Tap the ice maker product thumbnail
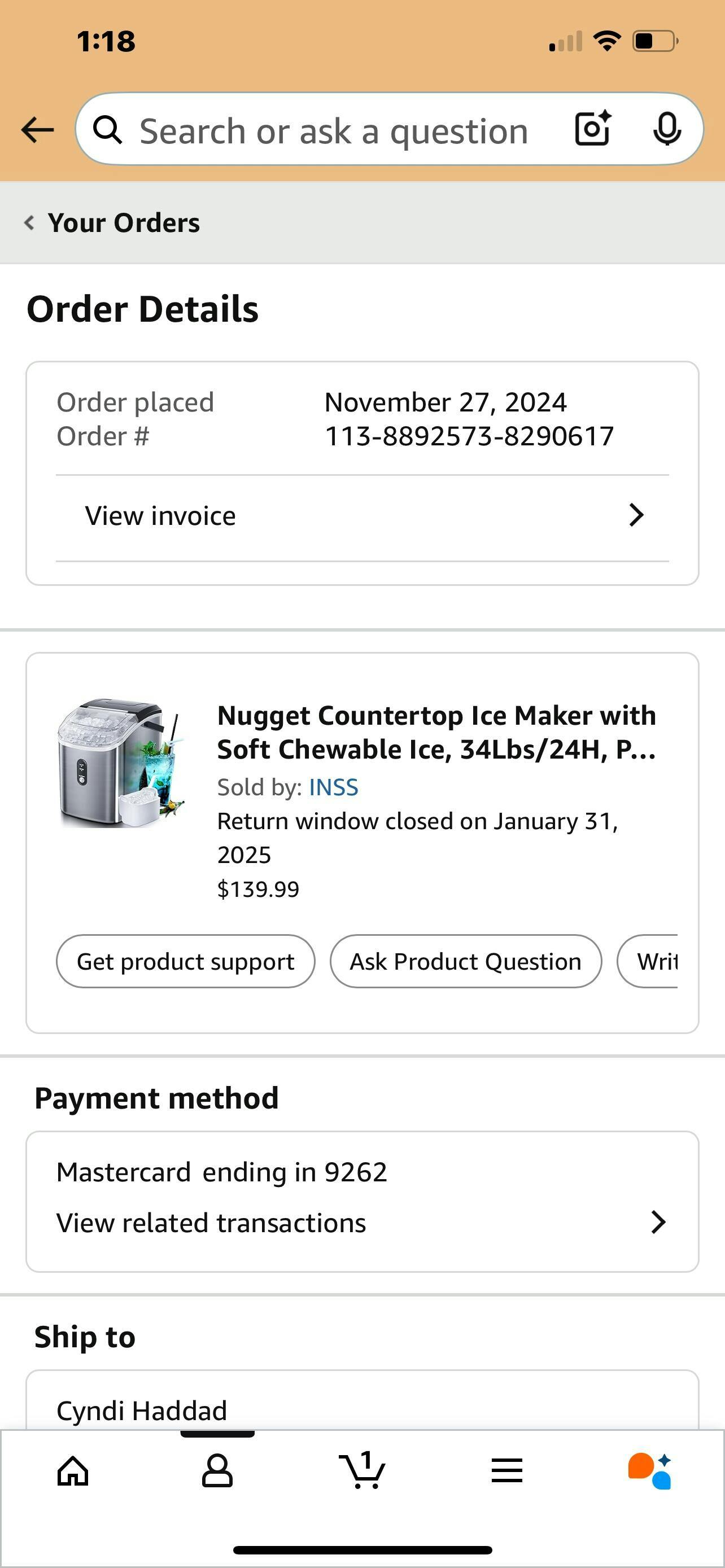The width and height of the screenshot is (725, 1568). tap(120, 763)
